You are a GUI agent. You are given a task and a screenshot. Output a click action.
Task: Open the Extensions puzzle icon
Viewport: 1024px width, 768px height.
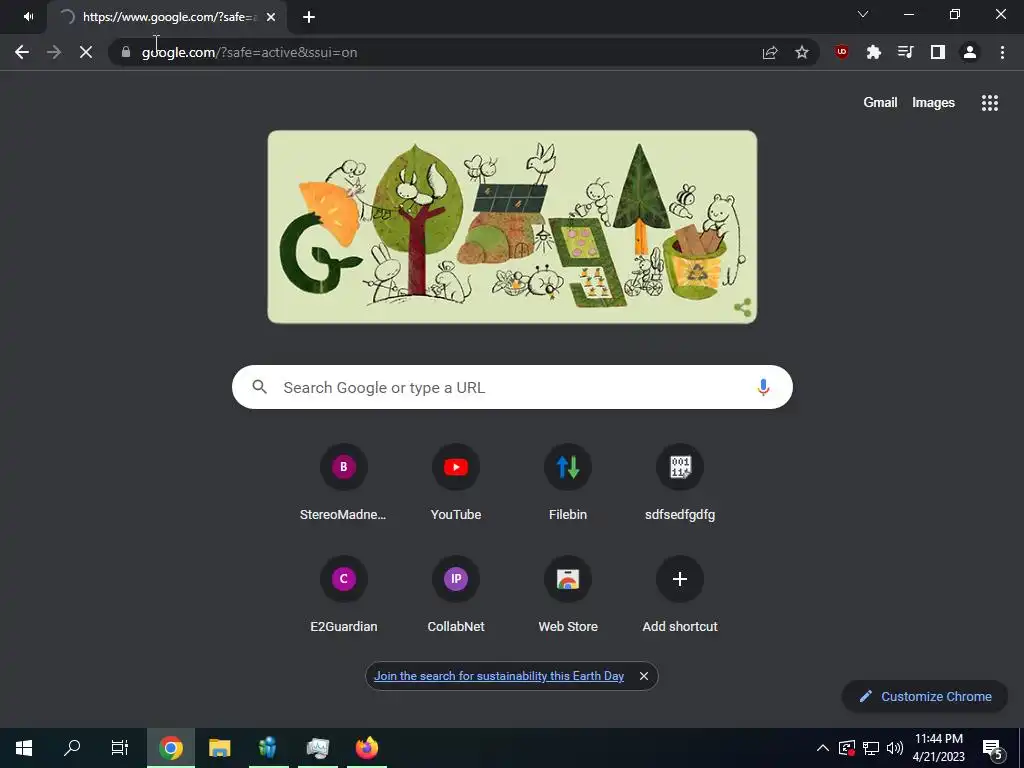click(874, 52)
